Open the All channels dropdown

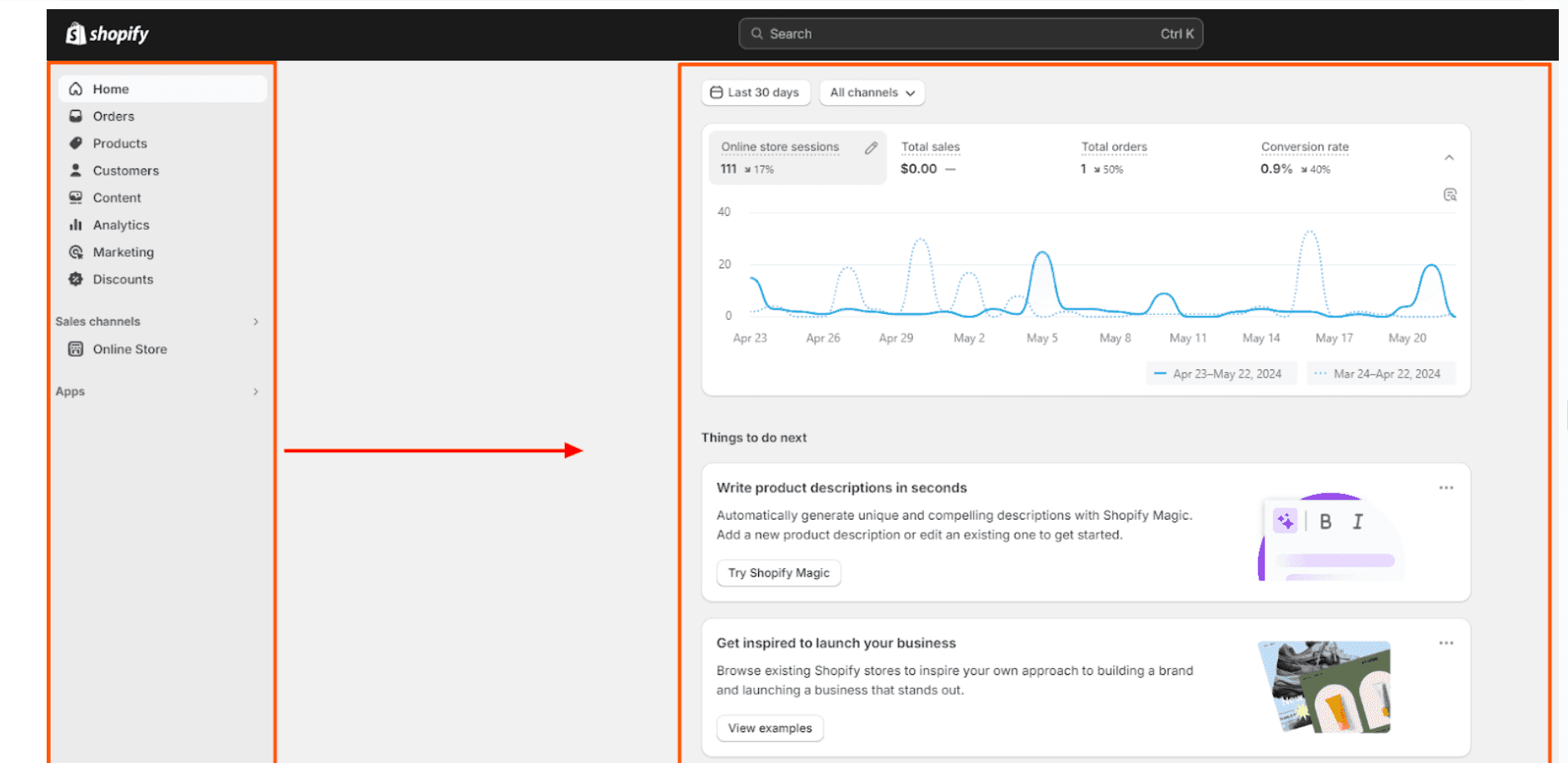click(x=872, y=92)
